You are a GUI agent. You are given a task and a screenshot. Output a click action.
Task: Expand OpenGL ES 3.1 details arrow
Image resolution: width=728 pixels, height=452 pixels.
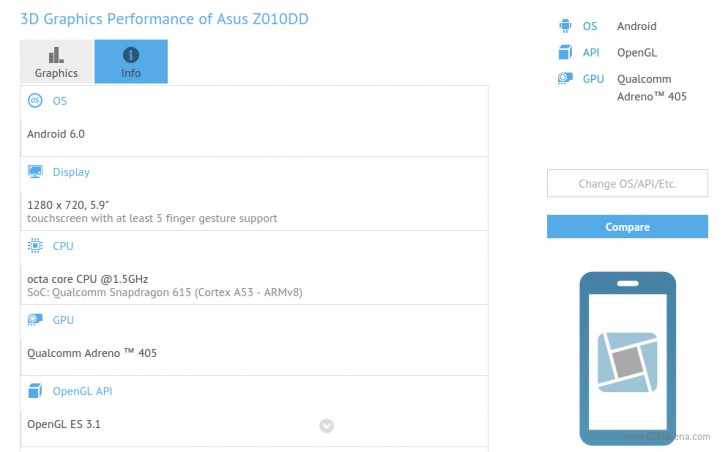[326, 426]
